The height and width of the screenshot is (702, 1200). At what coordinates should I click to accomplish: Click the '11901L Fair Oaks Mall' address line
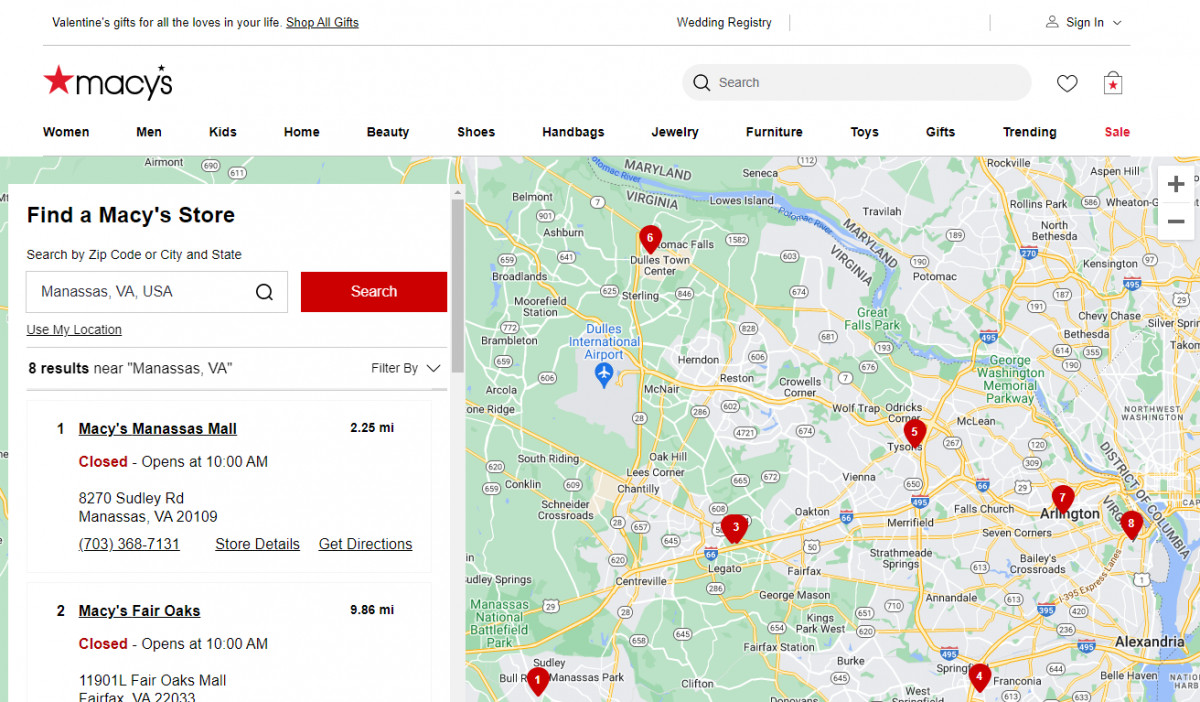pos(153,680)
